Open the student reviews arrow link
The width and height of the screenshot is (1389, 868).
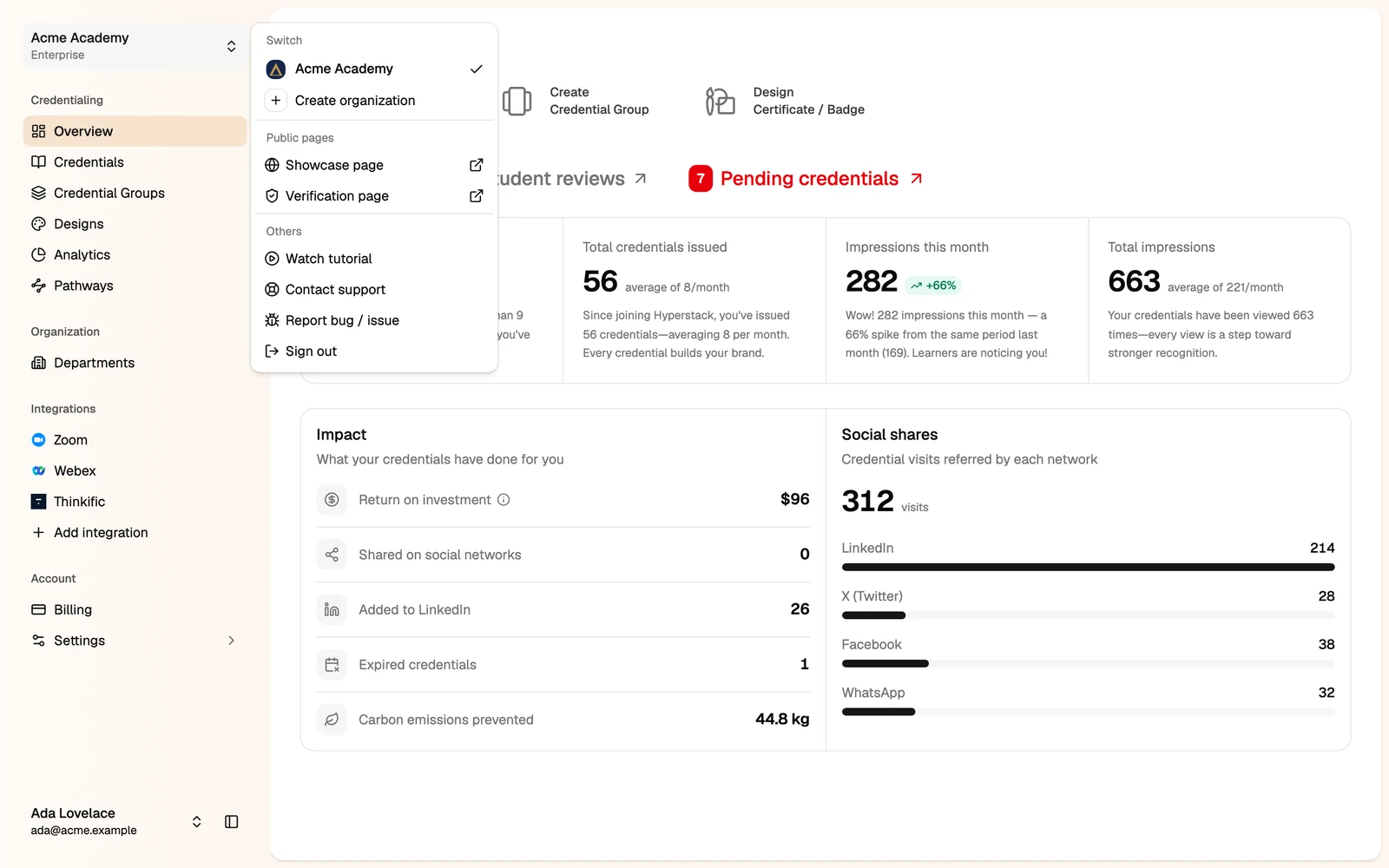[x=641, y=179]
